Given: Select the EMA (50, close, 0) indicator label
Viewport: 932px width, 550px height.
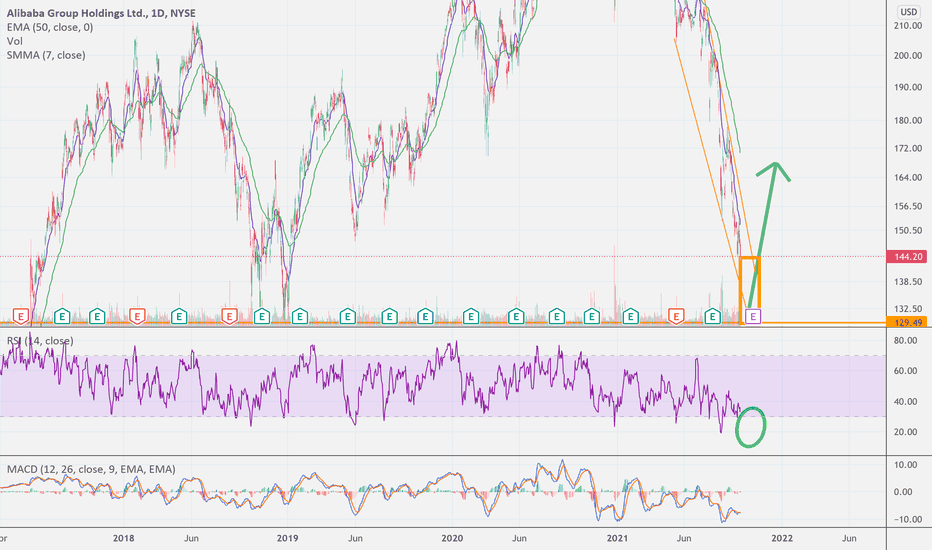Looking at the screenshot, I should (50, 27).
